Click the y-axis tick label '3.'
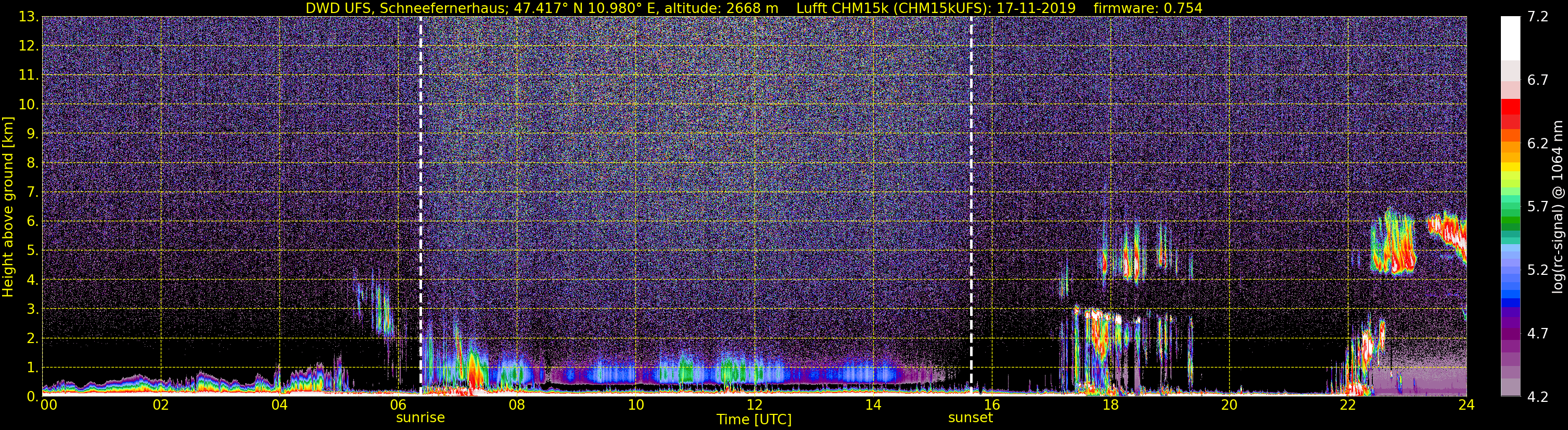This screenshot has height=430, width=1568. [x=33, y=309]
